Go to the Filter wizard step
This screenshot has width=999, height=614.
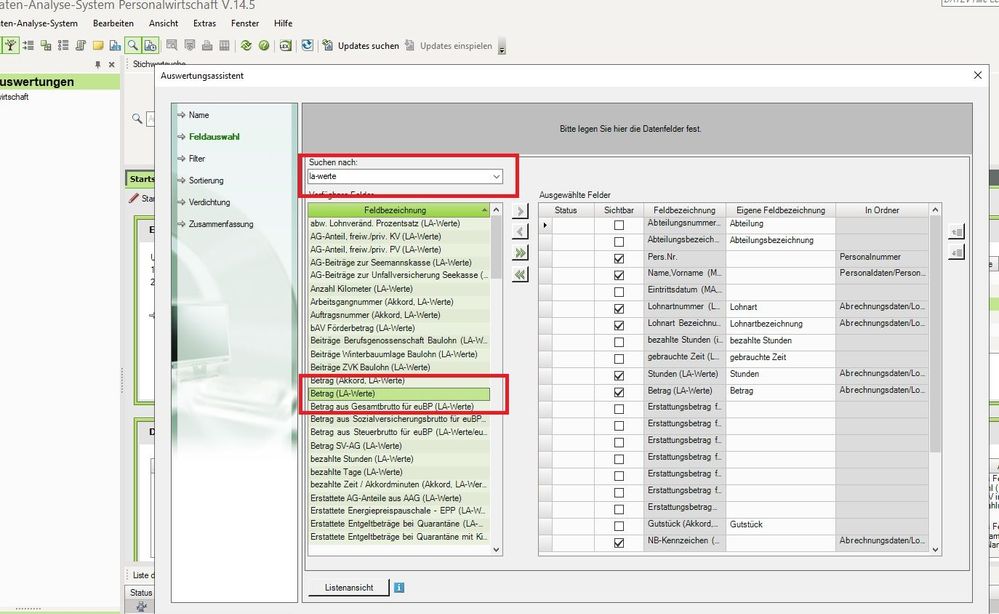tap(197, 158)
